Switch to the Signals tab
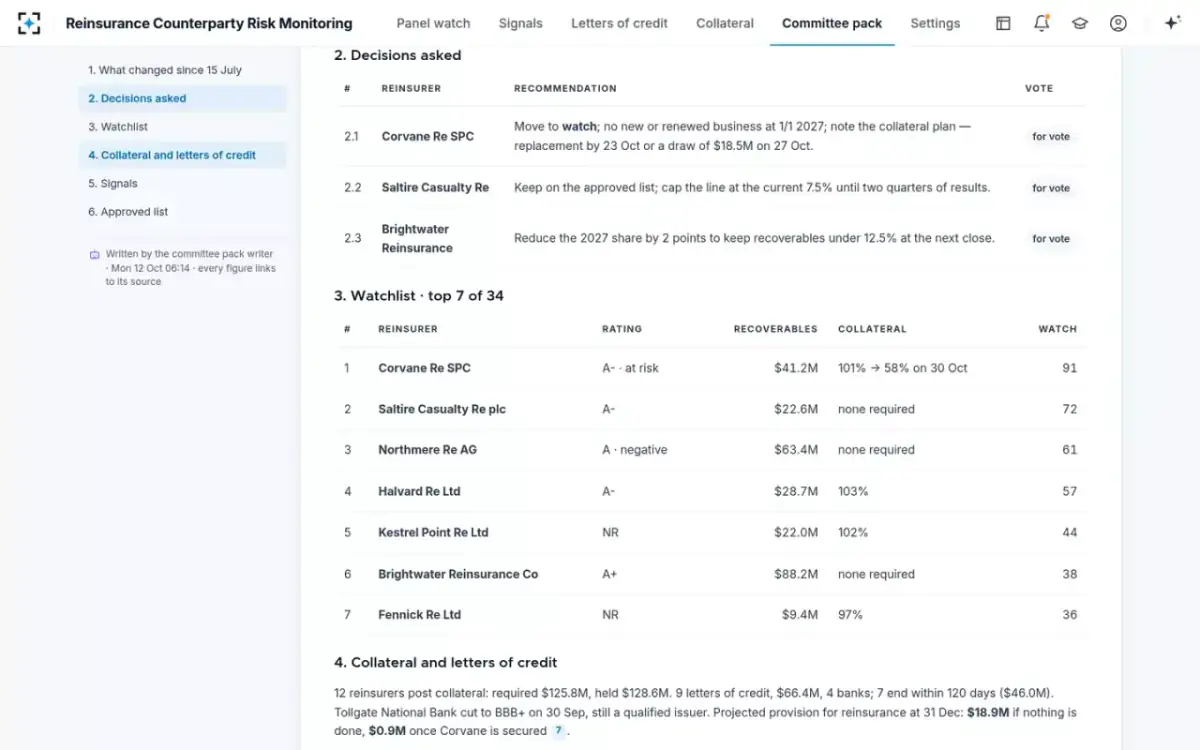Viewport: 1200px width, 750px height. 521,23
